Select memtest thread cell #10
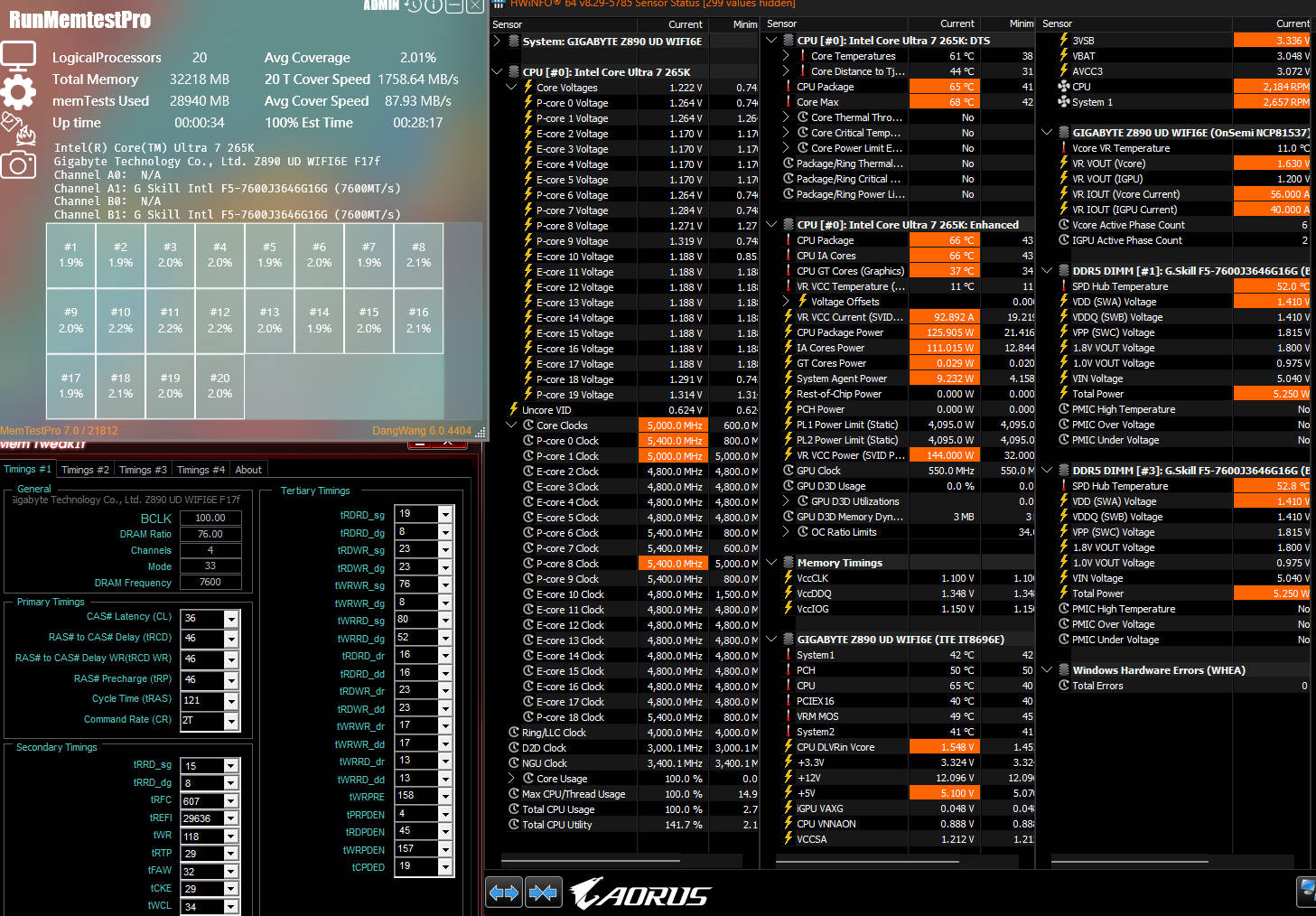Image resolution: width=1316 pixels, height=916 pixels. tap(120, 320)
